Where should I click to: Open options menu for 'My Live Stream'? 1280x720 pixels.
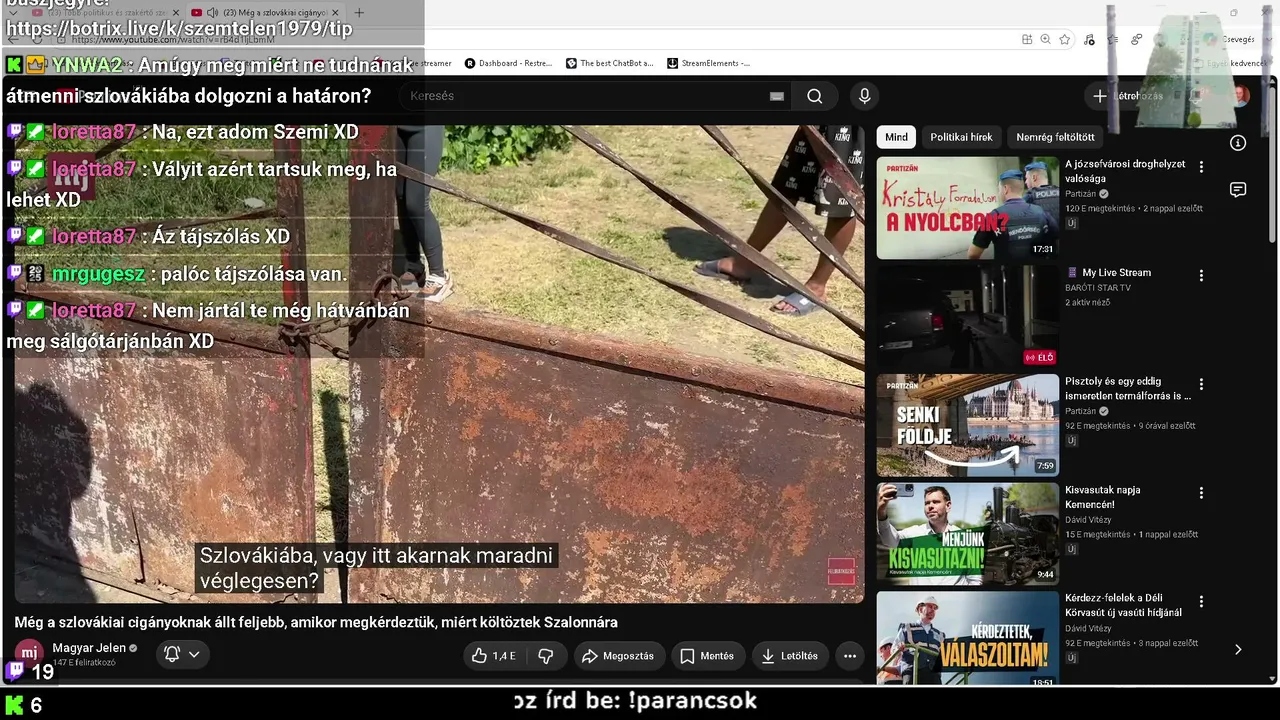[1202, 275]
